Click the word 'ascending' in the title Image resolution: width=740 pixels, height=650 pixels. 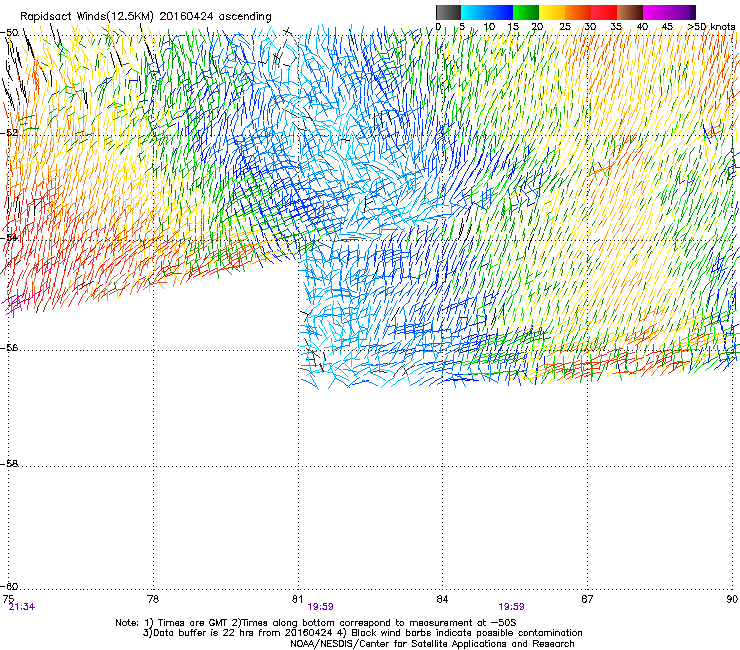click(x=245, y=17)
